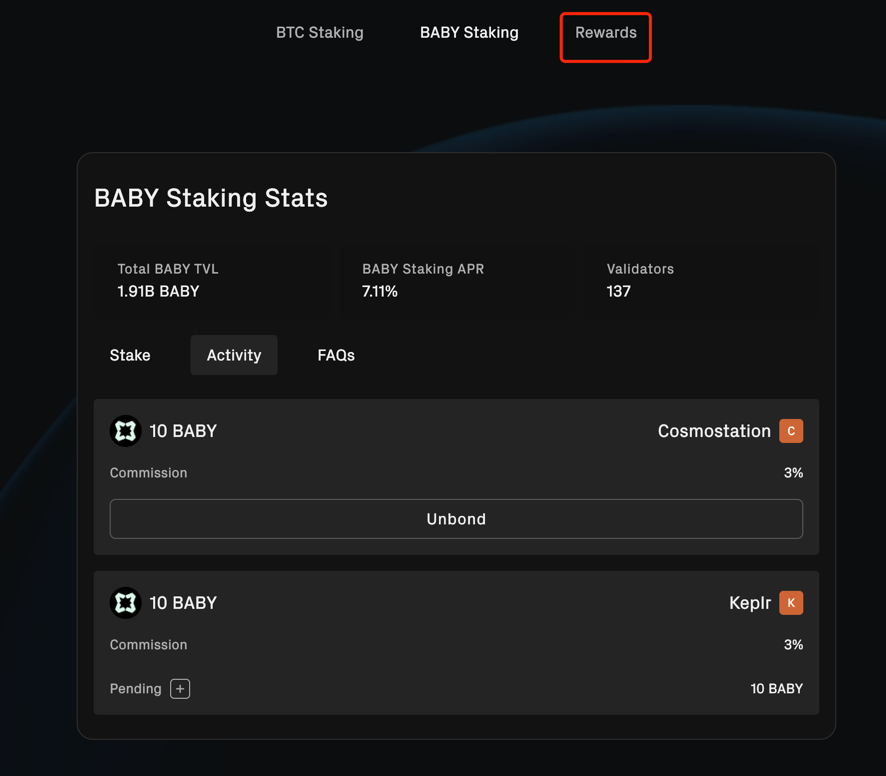Image resolution: width=886 pixels, height=776 pixels.
Task: Click the Cosmostation validator name
Action: 714,430
